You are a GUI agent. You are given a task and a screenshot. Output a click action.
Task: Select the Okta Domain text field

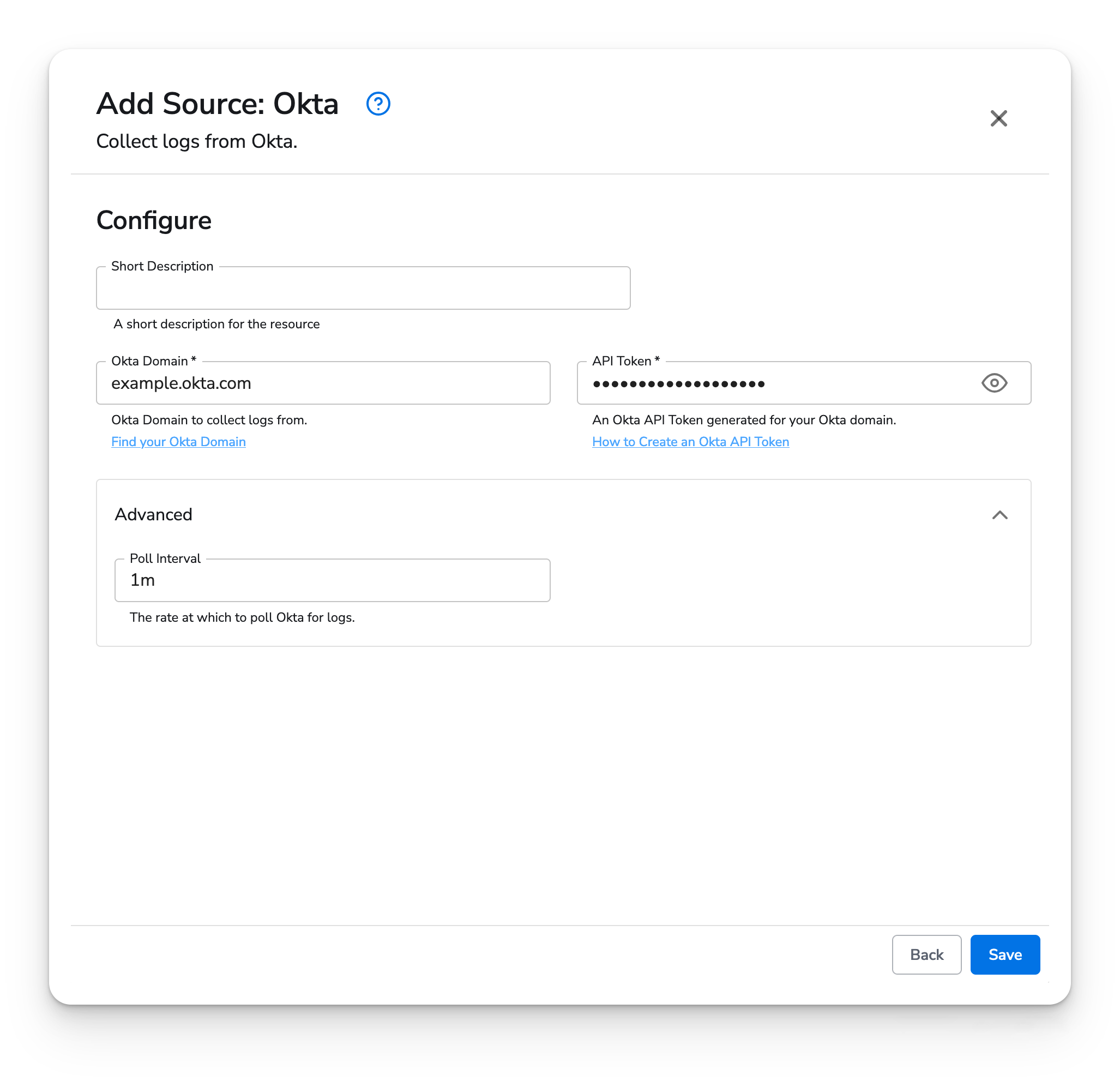pos(323,383)
